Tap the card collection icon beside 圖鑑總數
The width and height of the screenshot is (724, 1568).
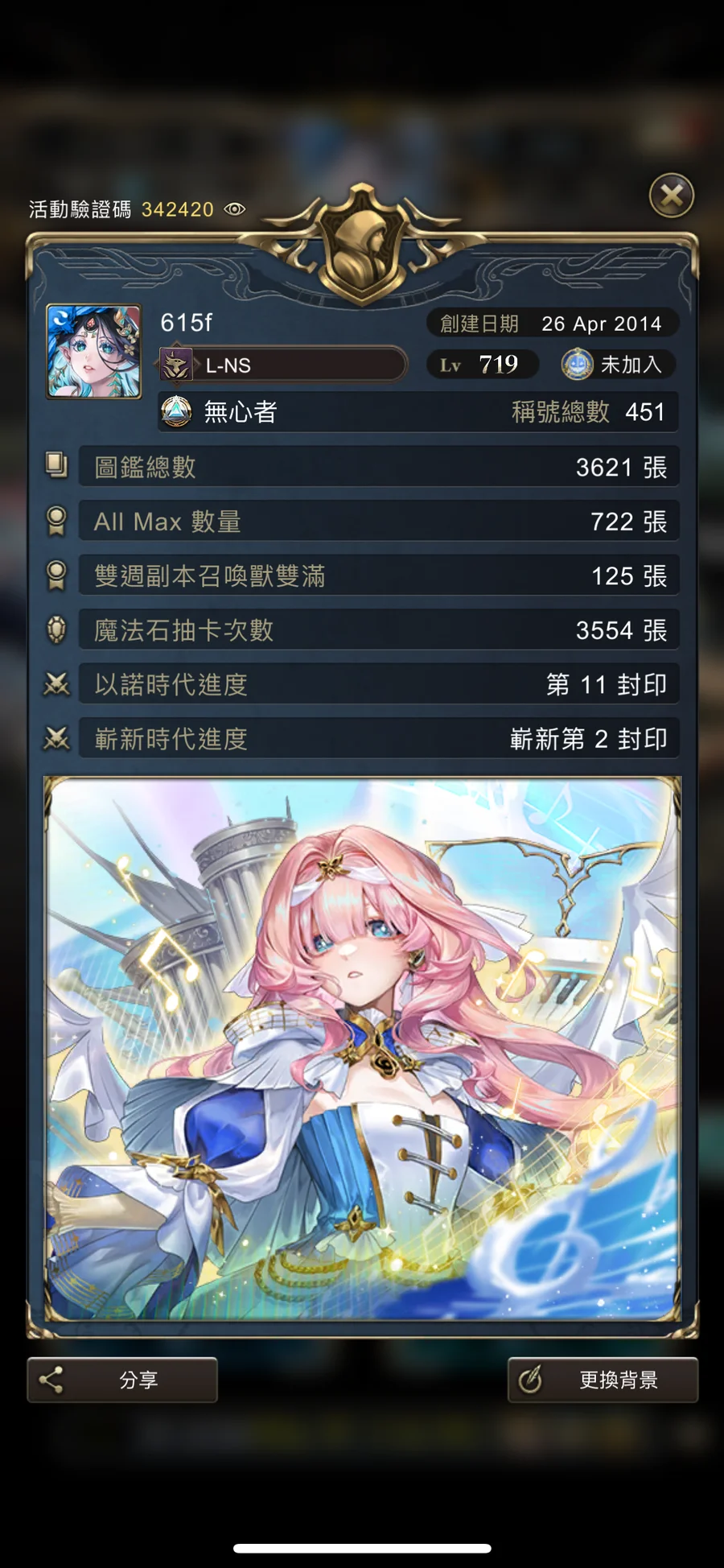point(56,466)
